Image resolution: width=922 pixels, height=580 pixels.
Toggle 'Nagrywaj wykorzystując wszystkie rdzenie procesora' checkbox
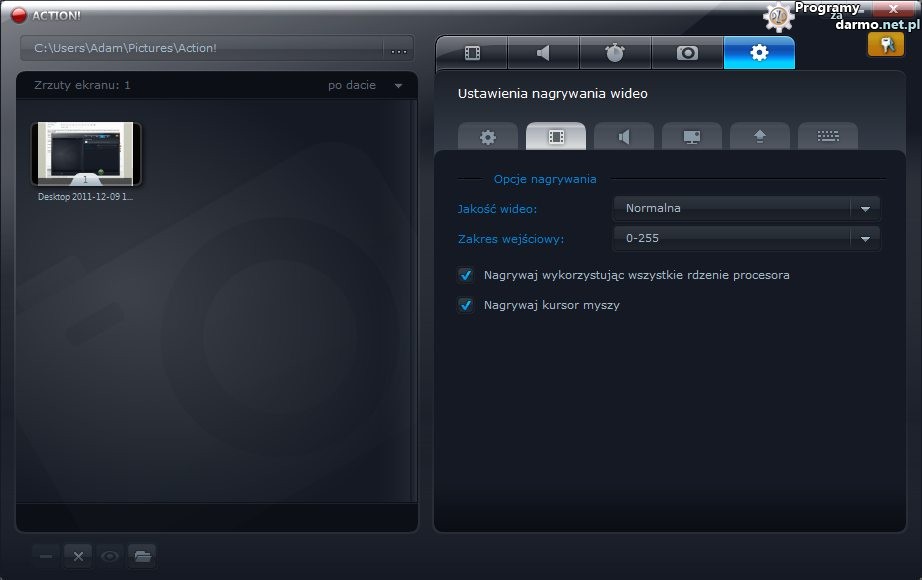coord(465,275)
